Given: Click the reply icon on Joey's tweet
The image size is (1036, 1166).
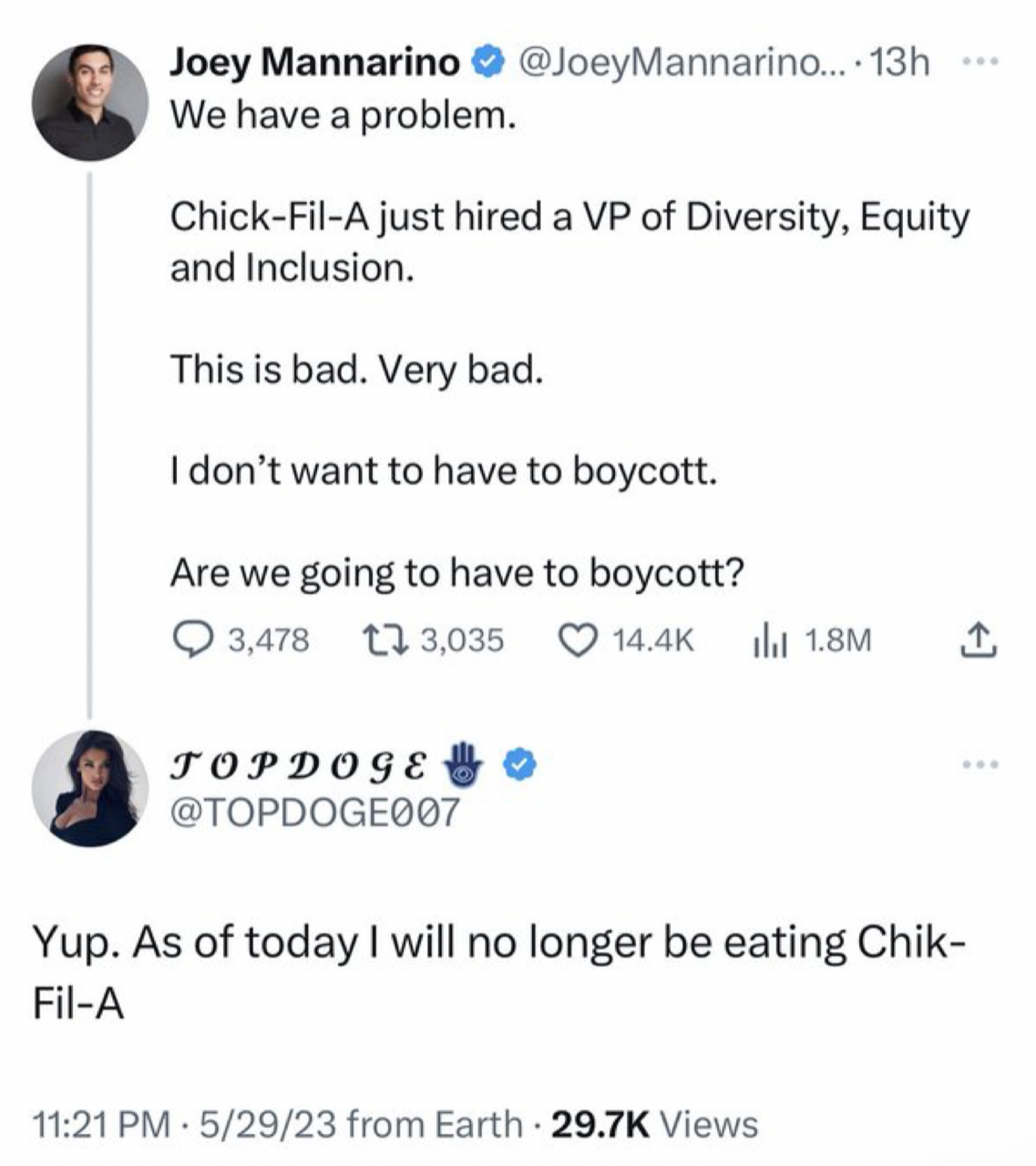Looking at the screenshot, I should (191, 640).
